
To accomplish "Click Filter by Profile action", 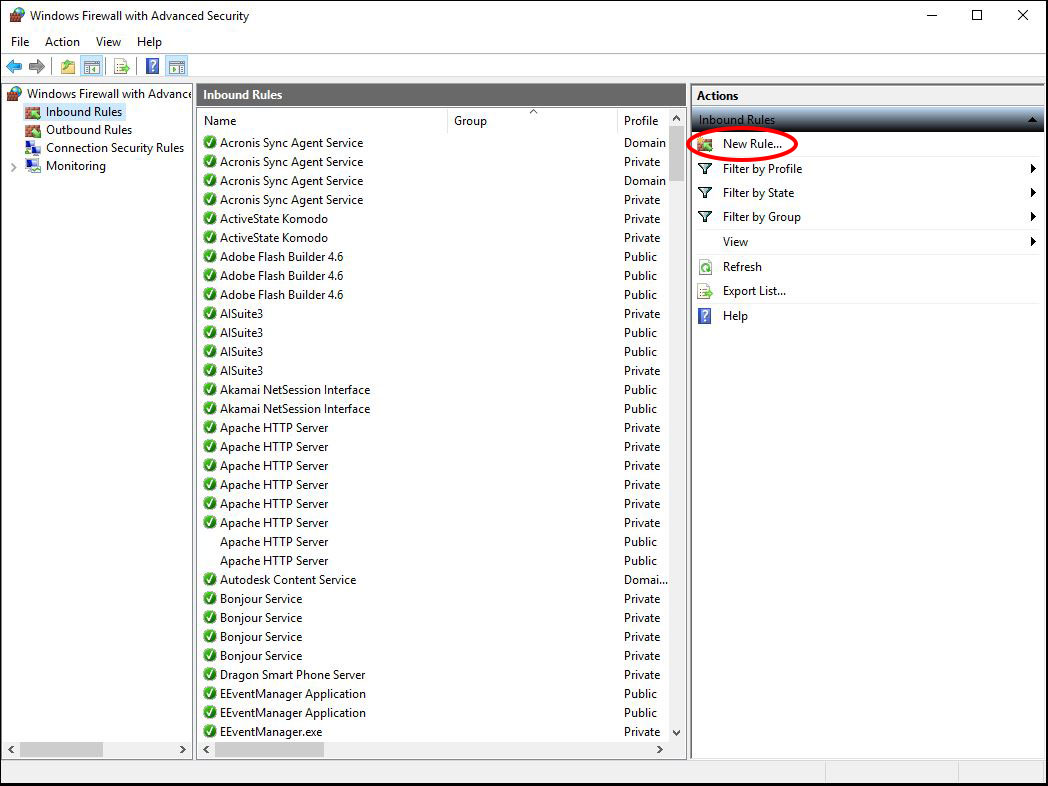I will [x=762, y=168].
